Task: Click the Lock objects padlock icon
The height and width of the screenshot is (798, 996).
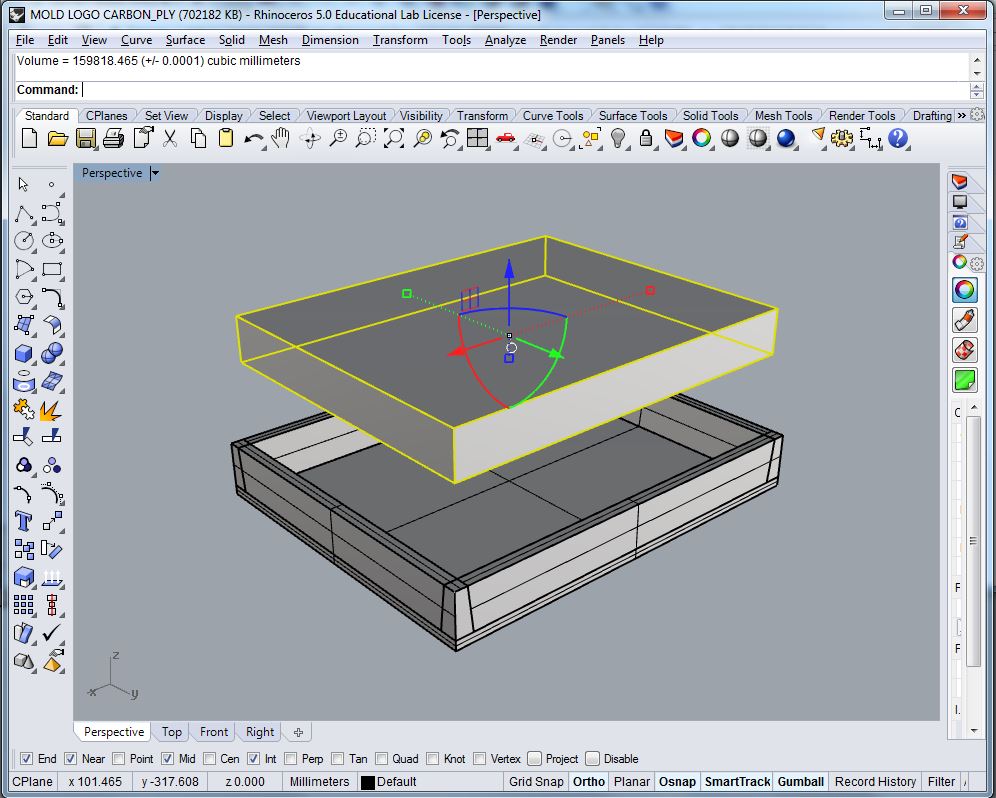Action: coord(646,139)
